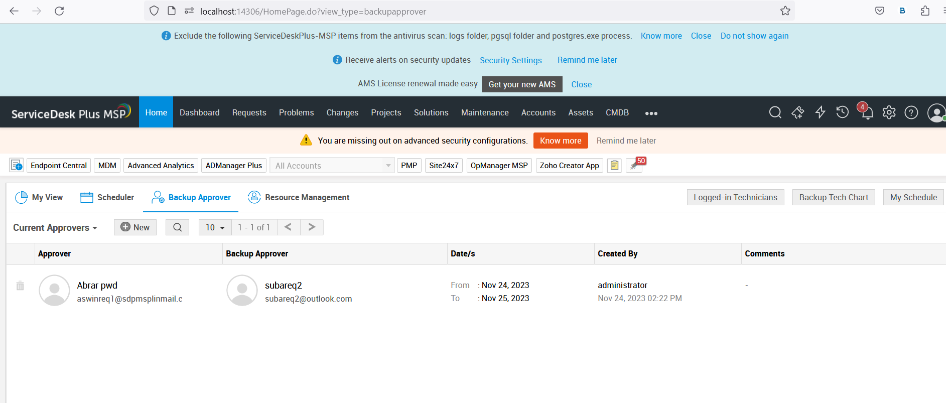Click the lightning bolt quick actions icon
The height and width of the screenshot is (403, 946).
point(820,113)
